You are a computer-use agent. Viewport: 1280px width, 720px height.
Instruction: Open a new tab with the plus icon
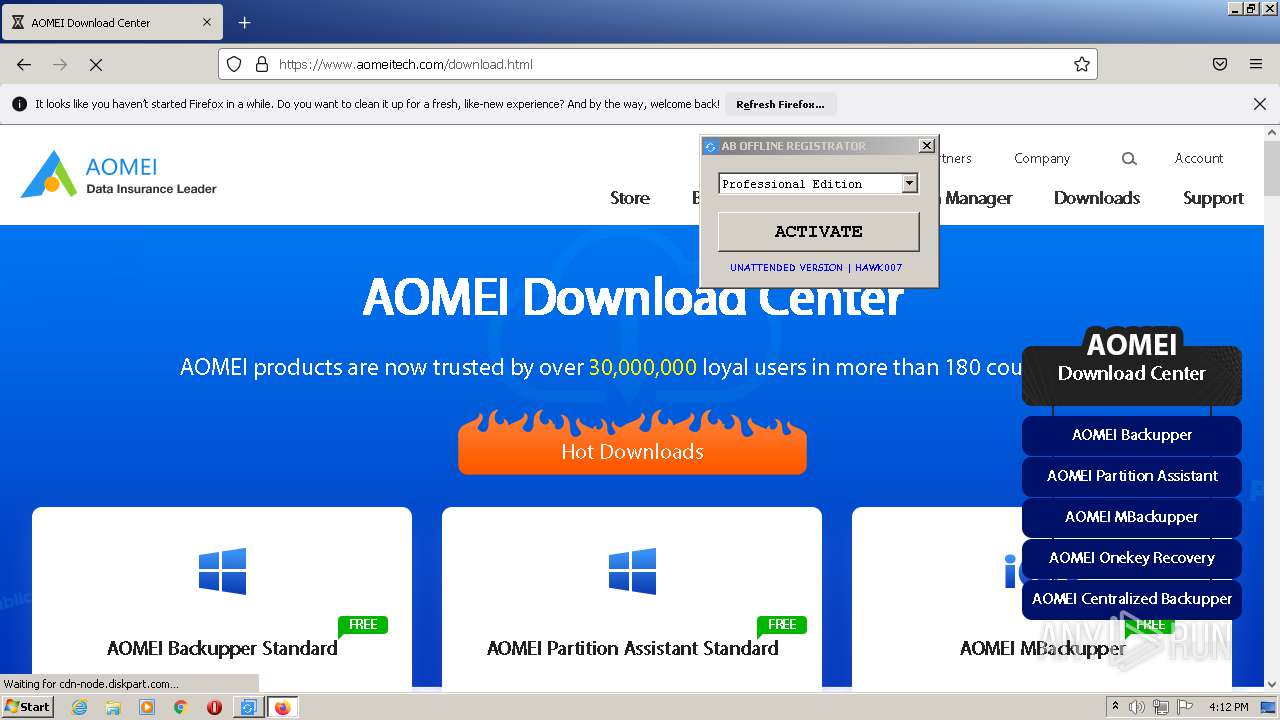click(244, 22)
